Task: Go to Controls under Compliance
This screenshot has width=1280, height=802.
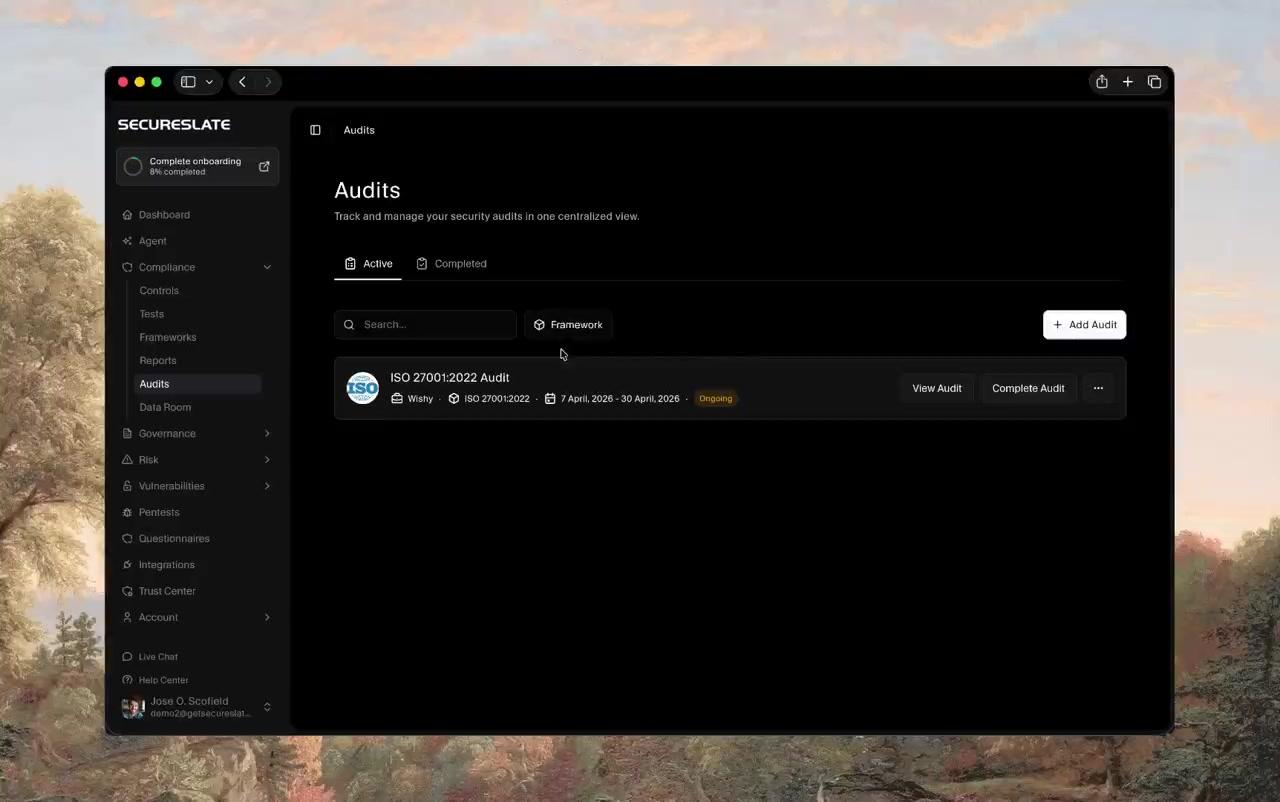Action: click(x=159, y=291)
